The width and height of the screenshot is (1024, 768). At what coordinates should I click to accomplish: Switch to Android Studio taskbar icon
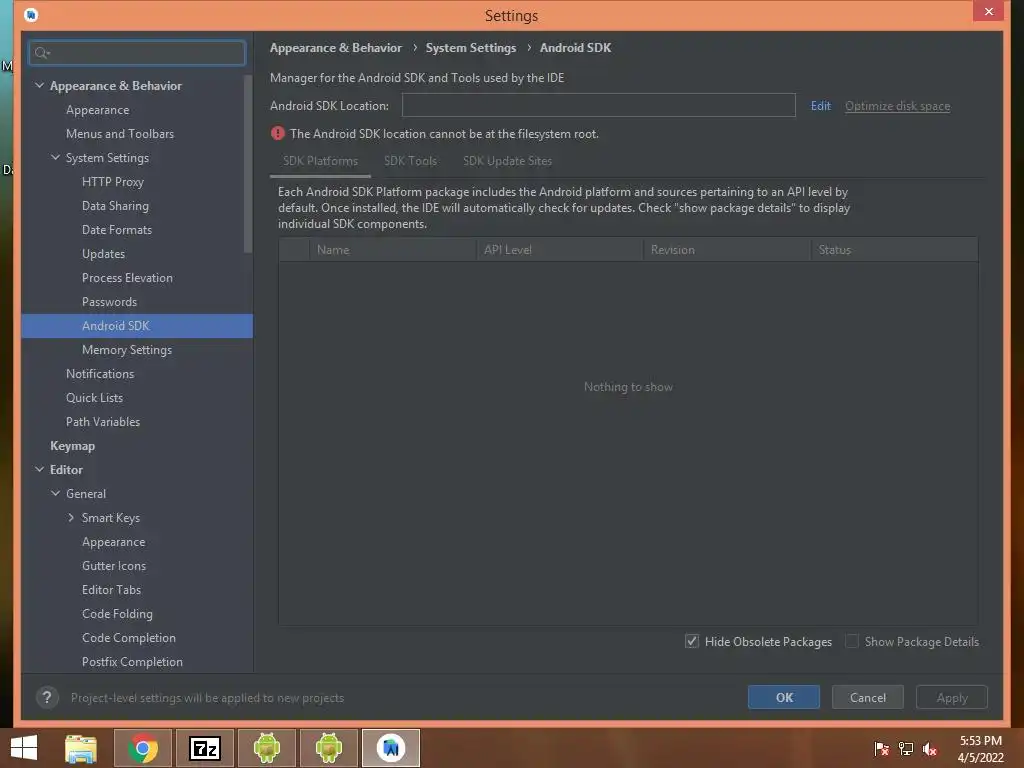391,748
